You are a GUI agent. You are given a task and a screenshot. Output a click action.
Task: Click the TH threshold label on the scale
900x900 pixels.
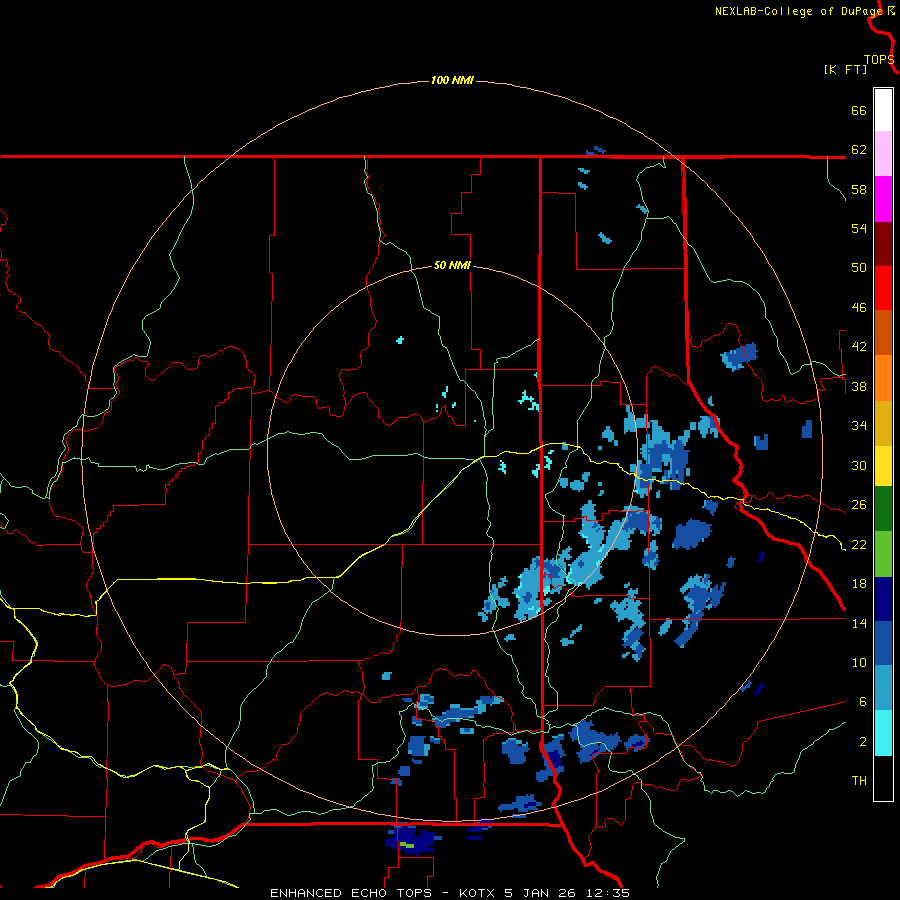[859, 781]
